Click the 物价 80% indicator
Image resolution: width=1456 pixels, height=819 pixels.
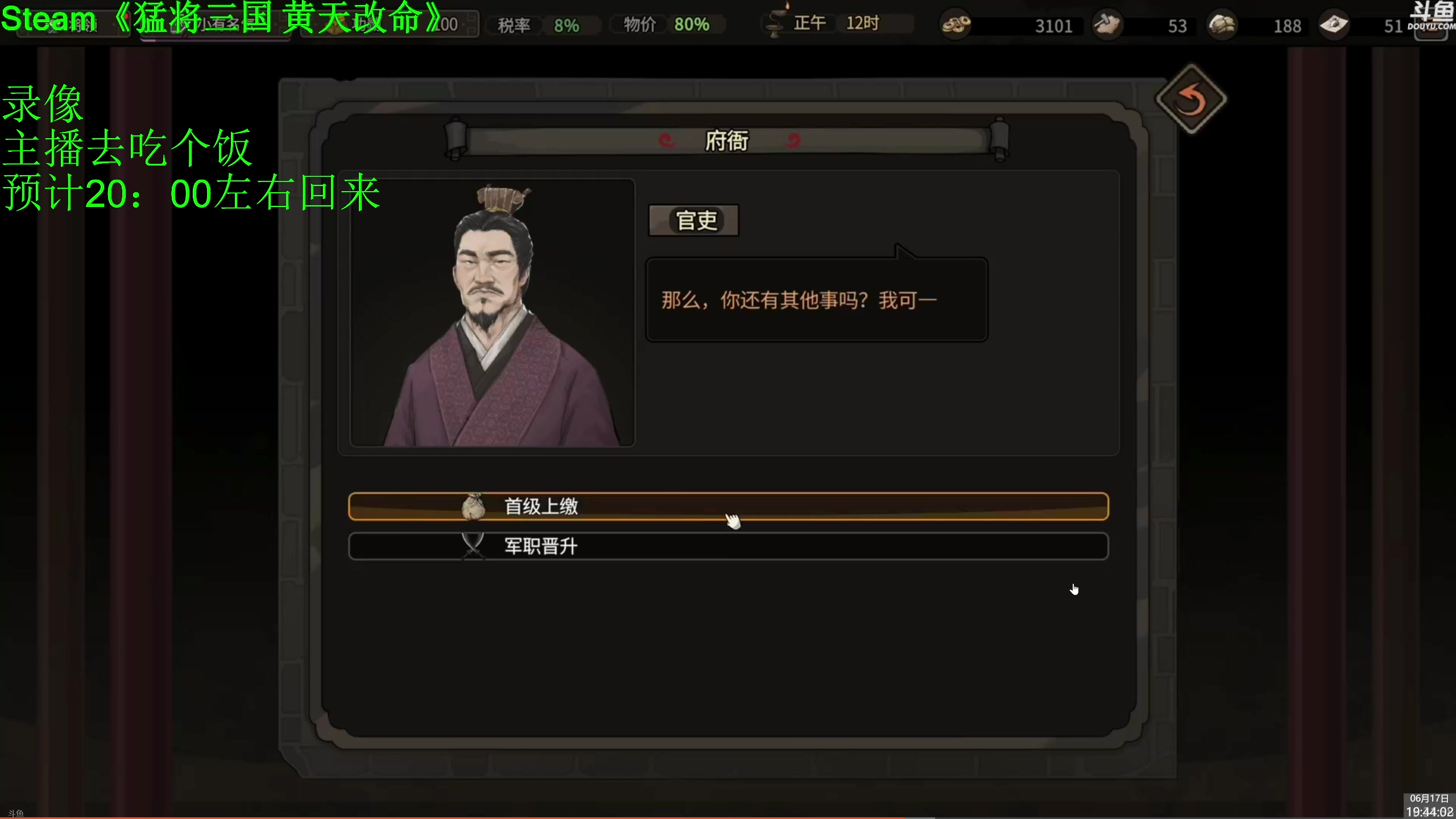coord(667,24)
